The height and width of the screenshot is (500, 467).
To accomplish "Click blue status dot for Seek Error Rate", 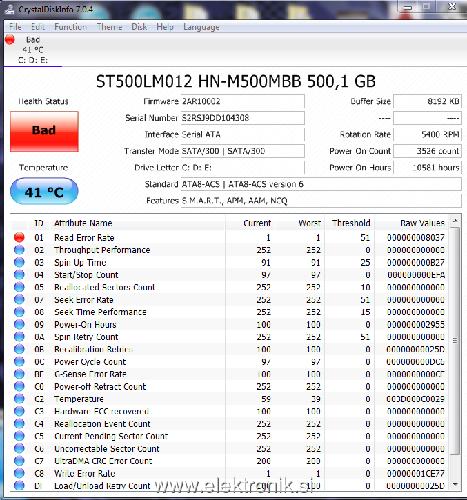I will [x=19, y=299].
